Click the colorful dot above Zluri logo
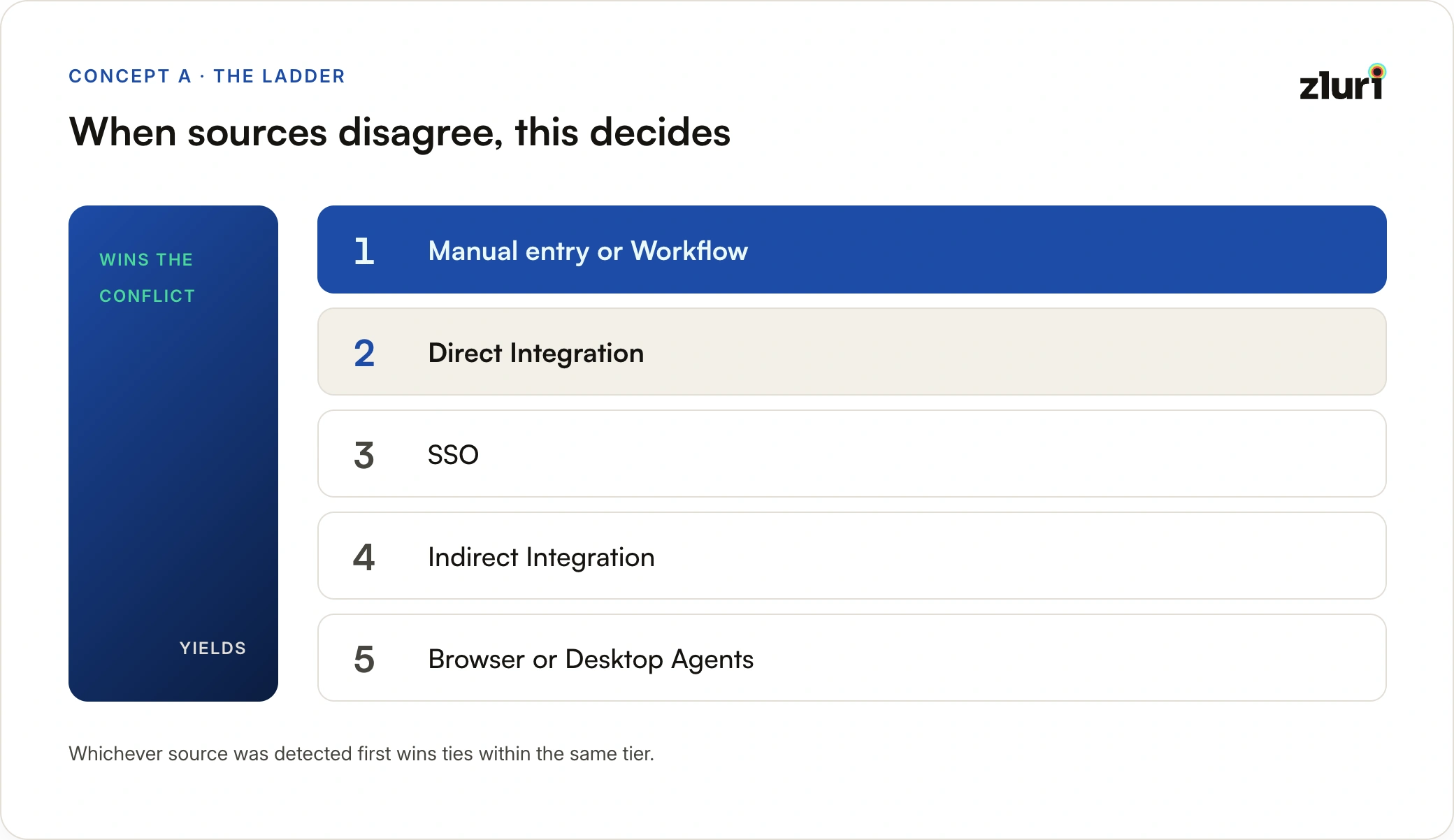Screen dimensions: 1454x840 (x=1377, y=71)
